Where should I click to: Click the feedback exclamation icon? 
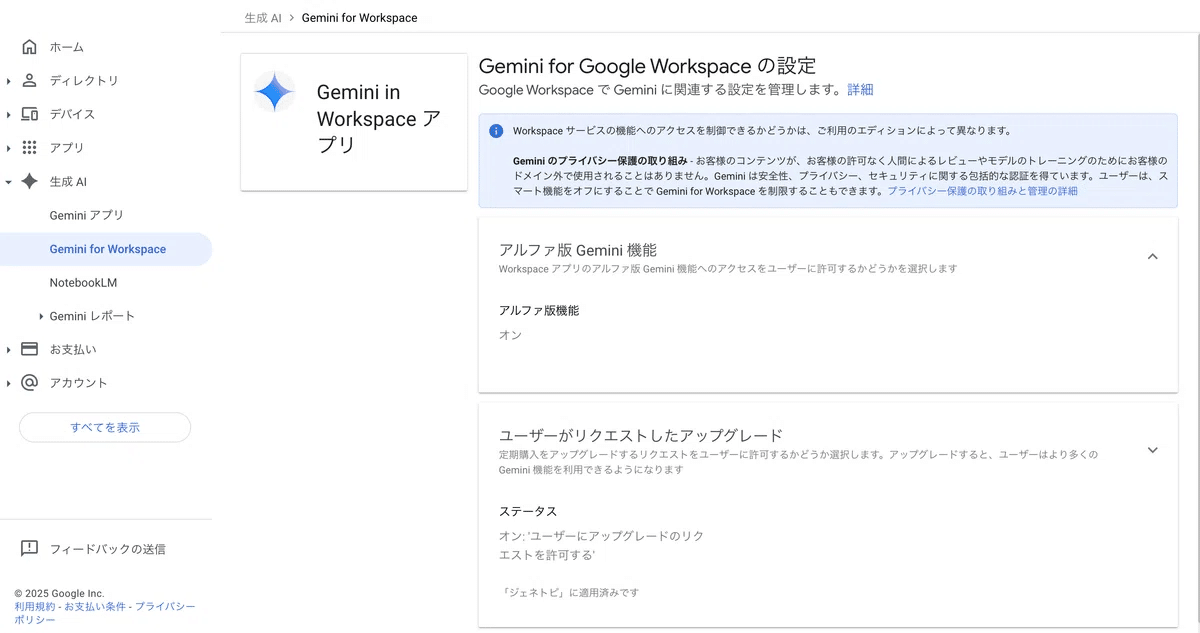[x=29, y=548]
